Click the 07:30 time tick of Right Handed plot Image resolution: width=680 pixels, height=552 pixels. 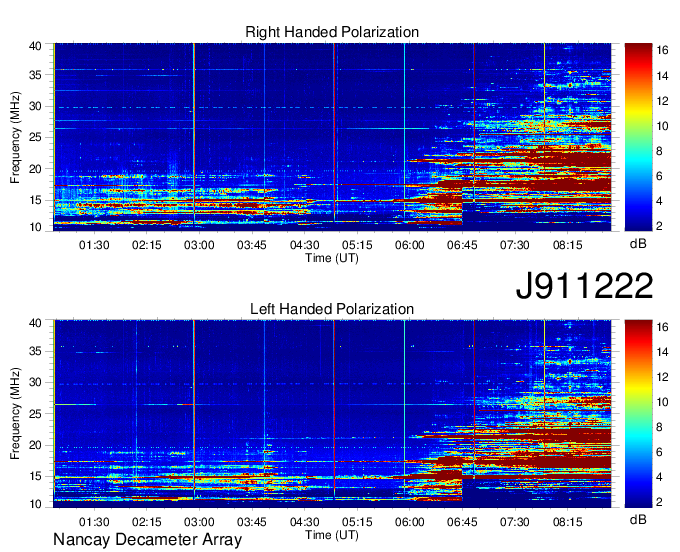515,245
